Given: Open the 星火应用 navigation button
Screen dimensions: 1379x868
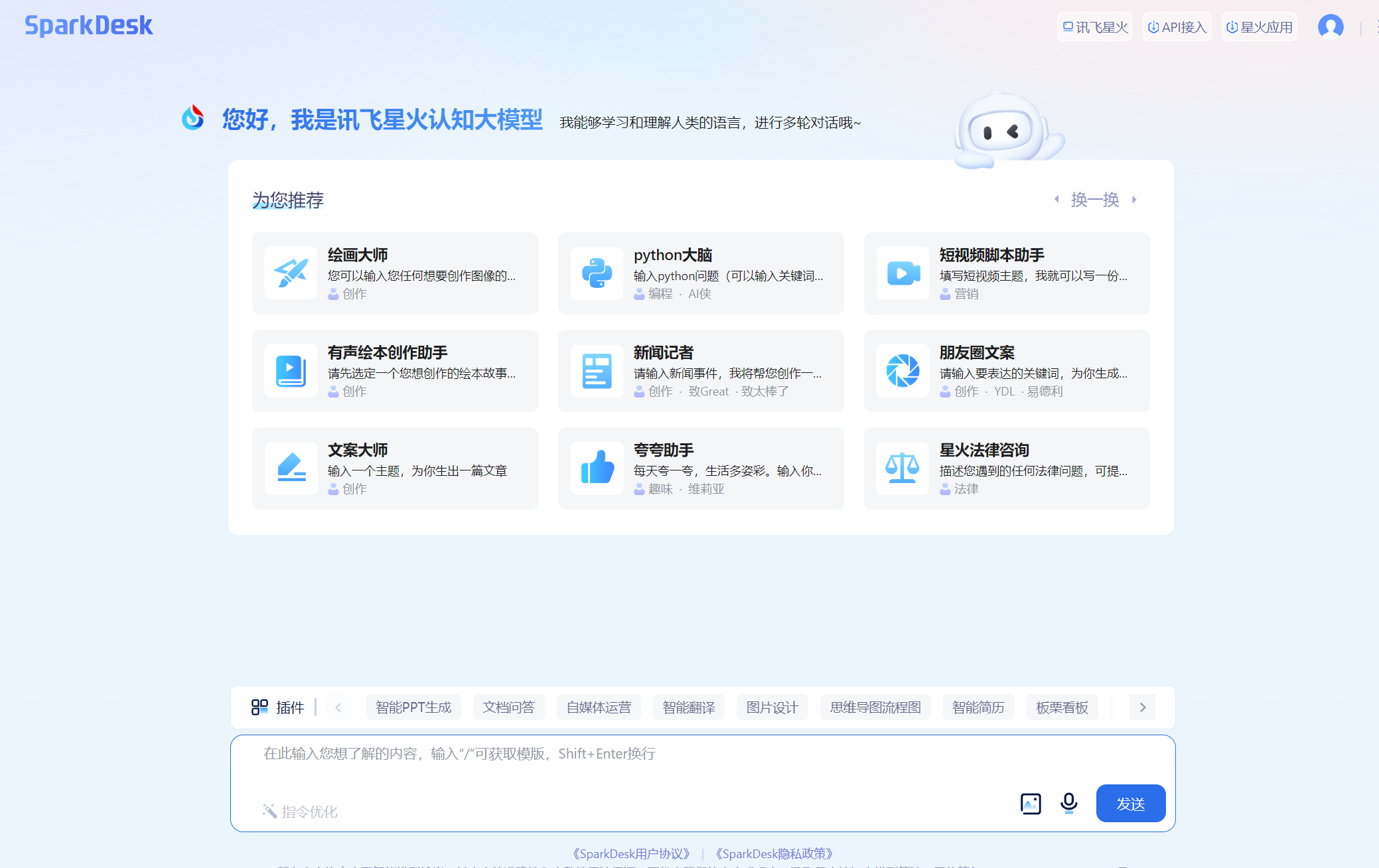Looking at the screenshot, I should coord(1259,27).
